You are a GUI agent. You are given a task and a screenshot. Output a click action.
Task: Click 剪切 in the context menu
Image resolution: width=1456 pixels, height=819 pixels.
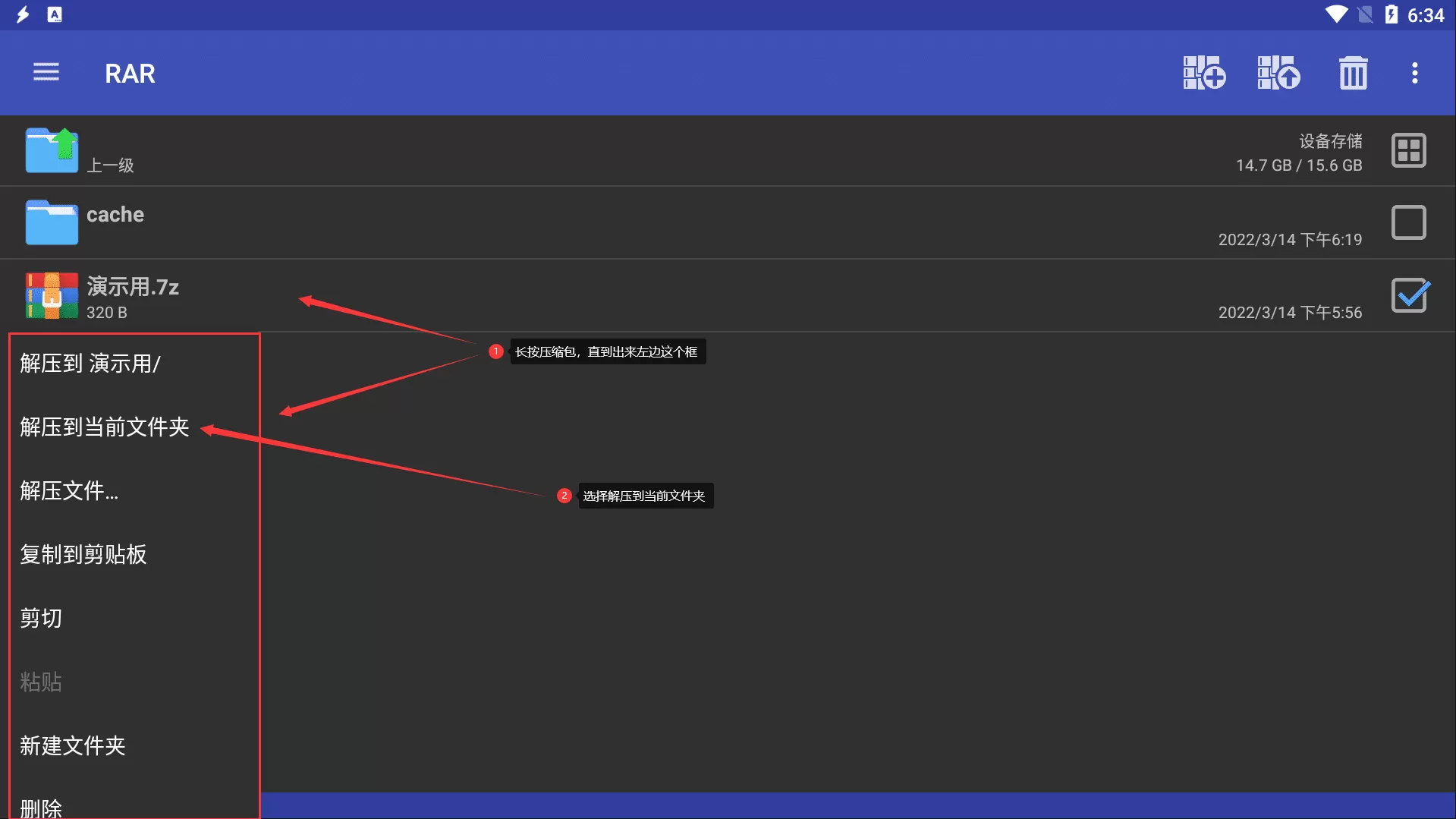tap(41, 619)
